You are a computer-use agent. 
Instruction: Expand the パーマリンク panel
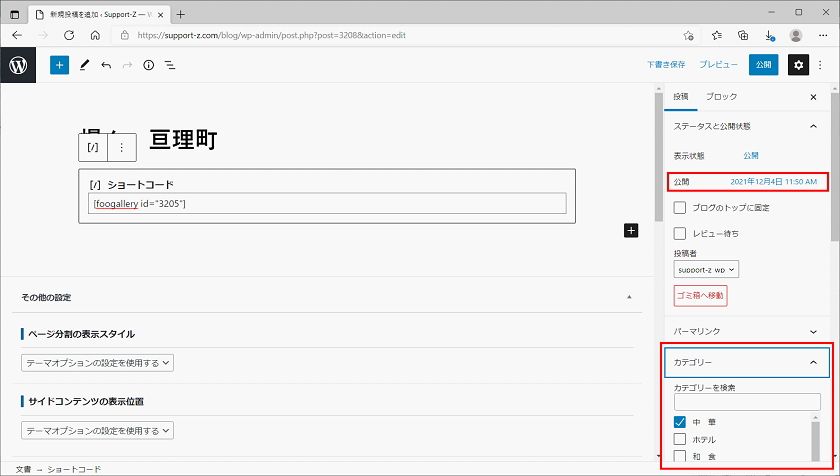[x=746, y=331]
